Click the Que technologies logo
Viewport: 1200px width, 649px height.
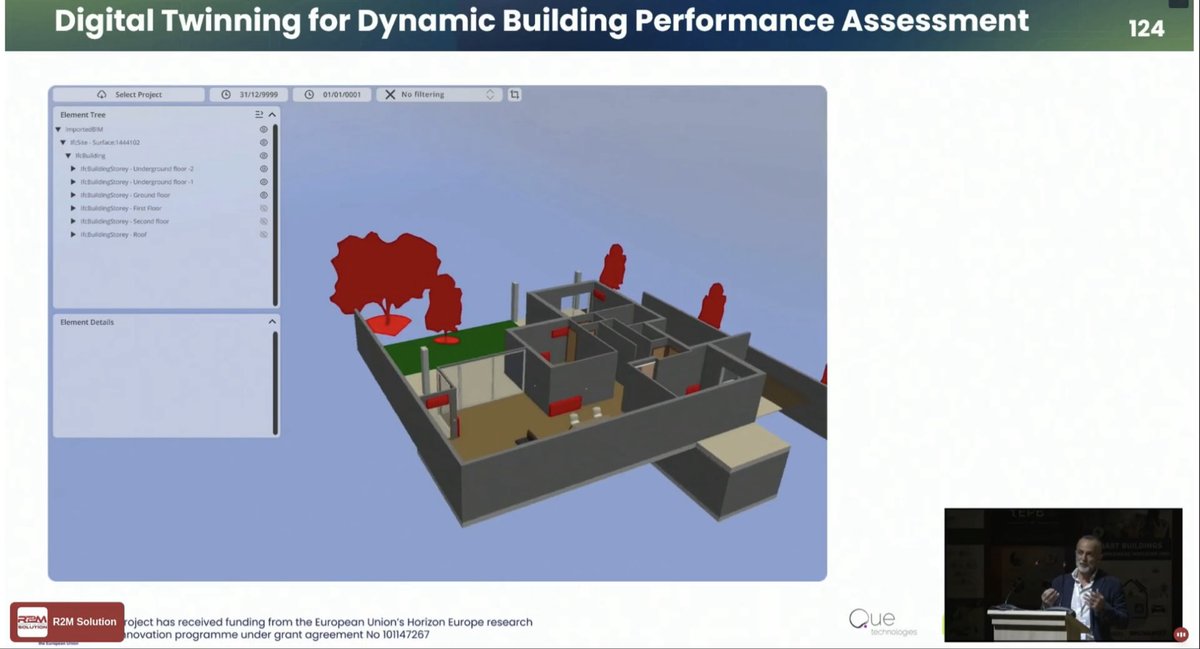click(x=882, y=621)
